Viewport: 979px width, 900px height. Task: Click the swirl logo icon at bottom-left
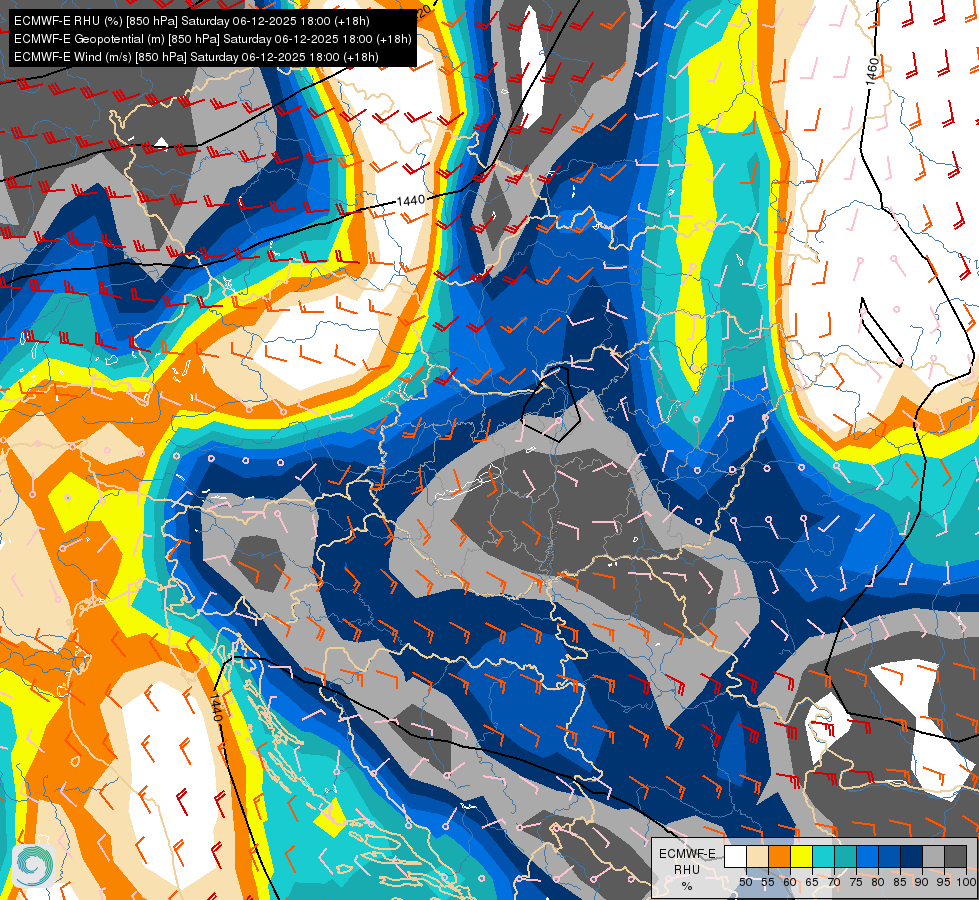(34, 866)
